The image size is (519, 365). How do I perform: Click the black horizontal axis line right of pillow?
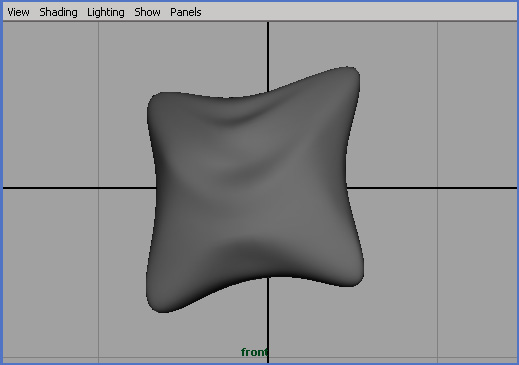432,188
